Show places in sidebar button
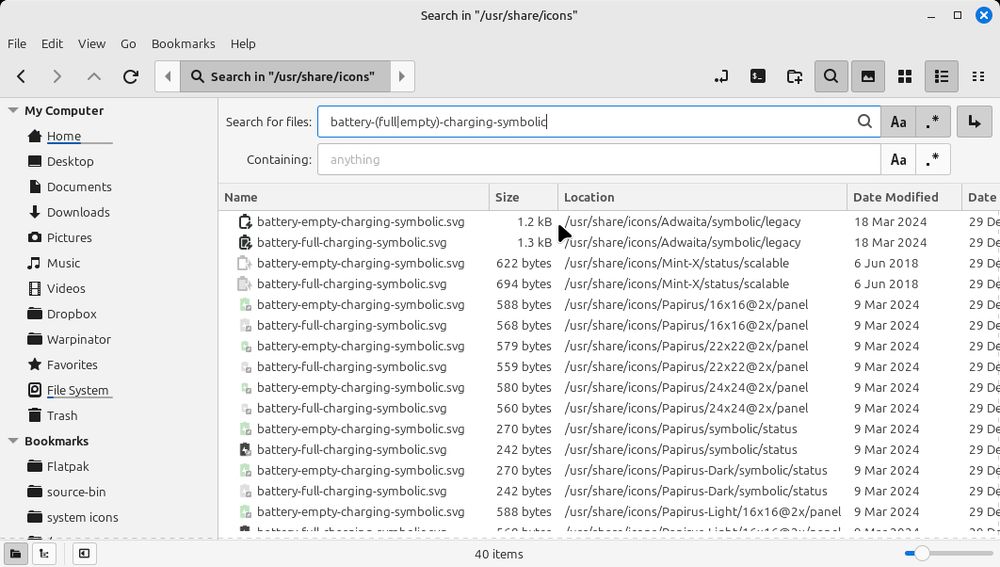This screenshot has height=567, width=1000. click(x=15, y=554)
